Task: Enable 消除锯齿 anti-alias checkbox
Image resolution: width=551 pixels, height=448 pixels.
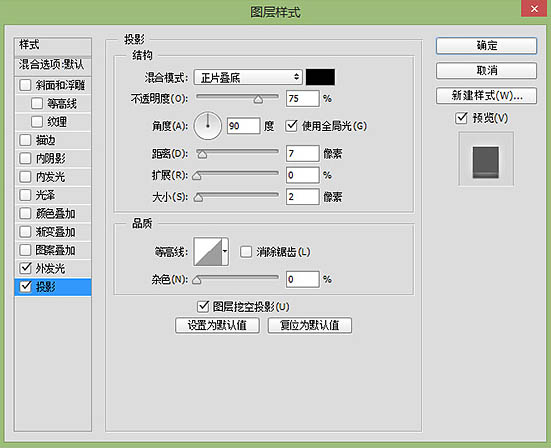Action: (x=246, y=252)
